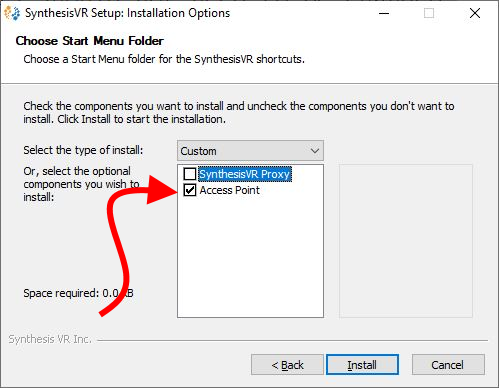Minimize the SynthesisVR Setup window
499x388 pixels.
(384, 13)
